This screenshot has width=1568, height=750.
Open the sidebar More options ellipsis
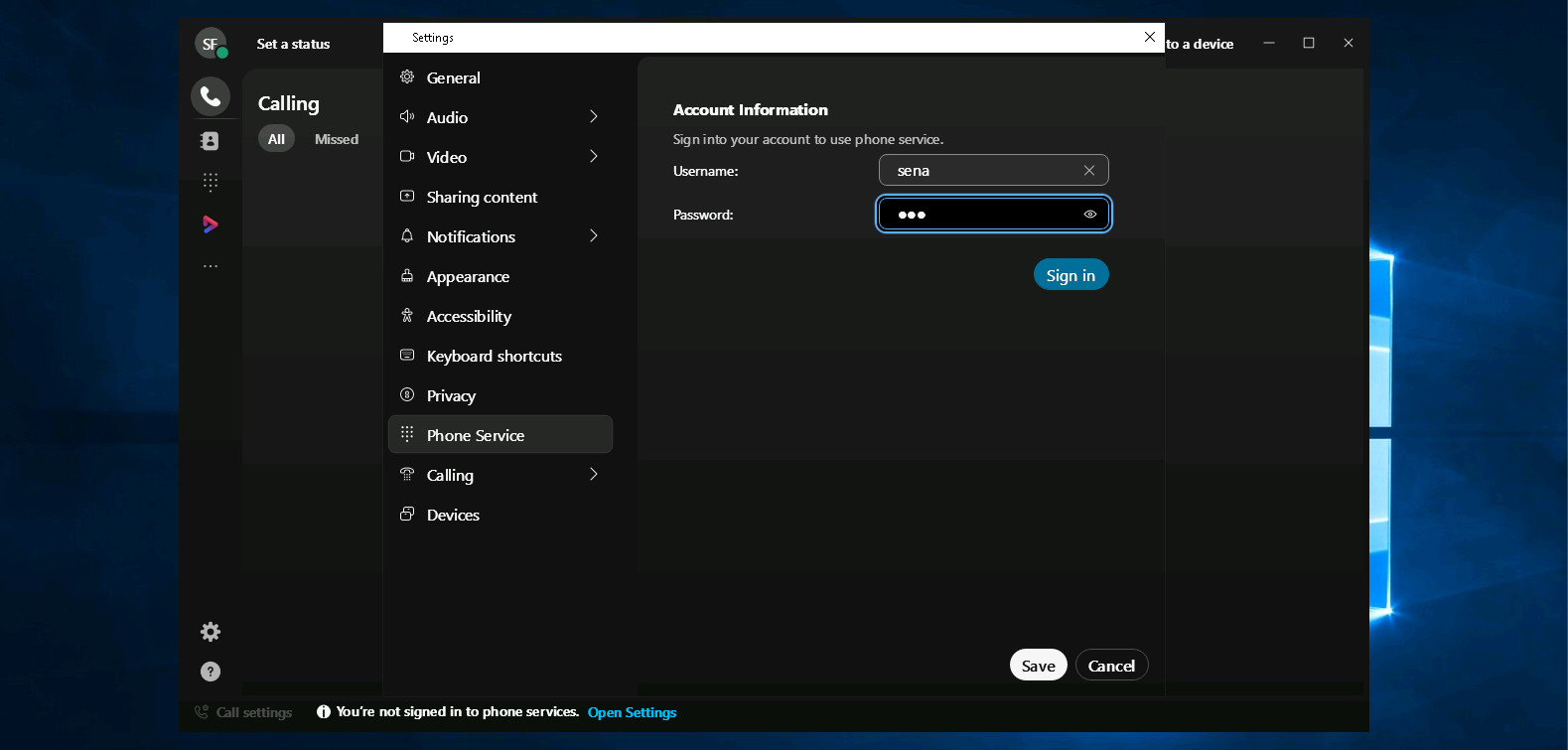(211, 266)
